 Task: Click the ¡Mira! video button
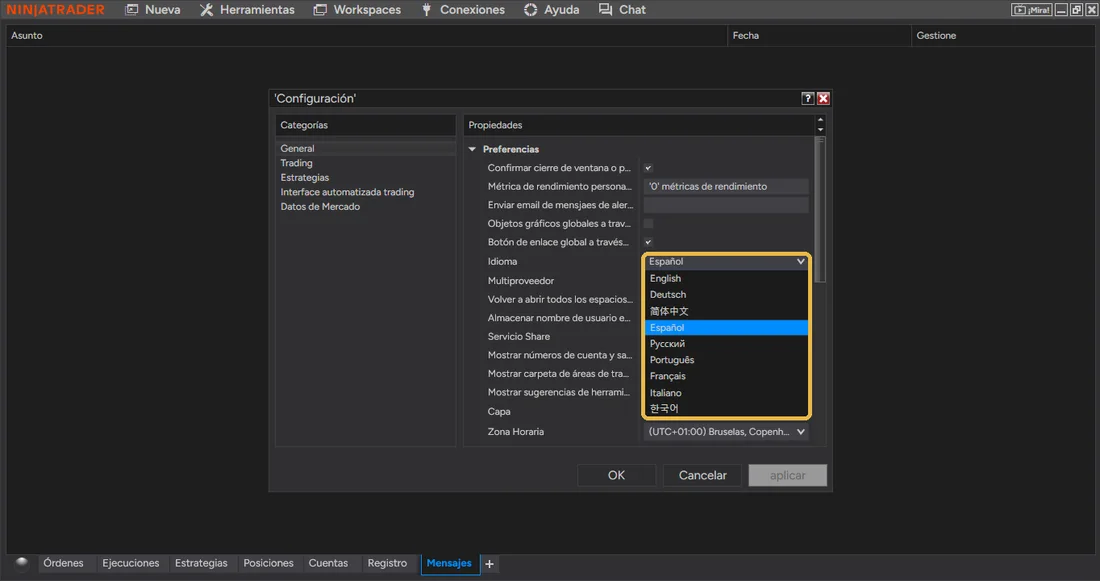[x=1031, y=10]
